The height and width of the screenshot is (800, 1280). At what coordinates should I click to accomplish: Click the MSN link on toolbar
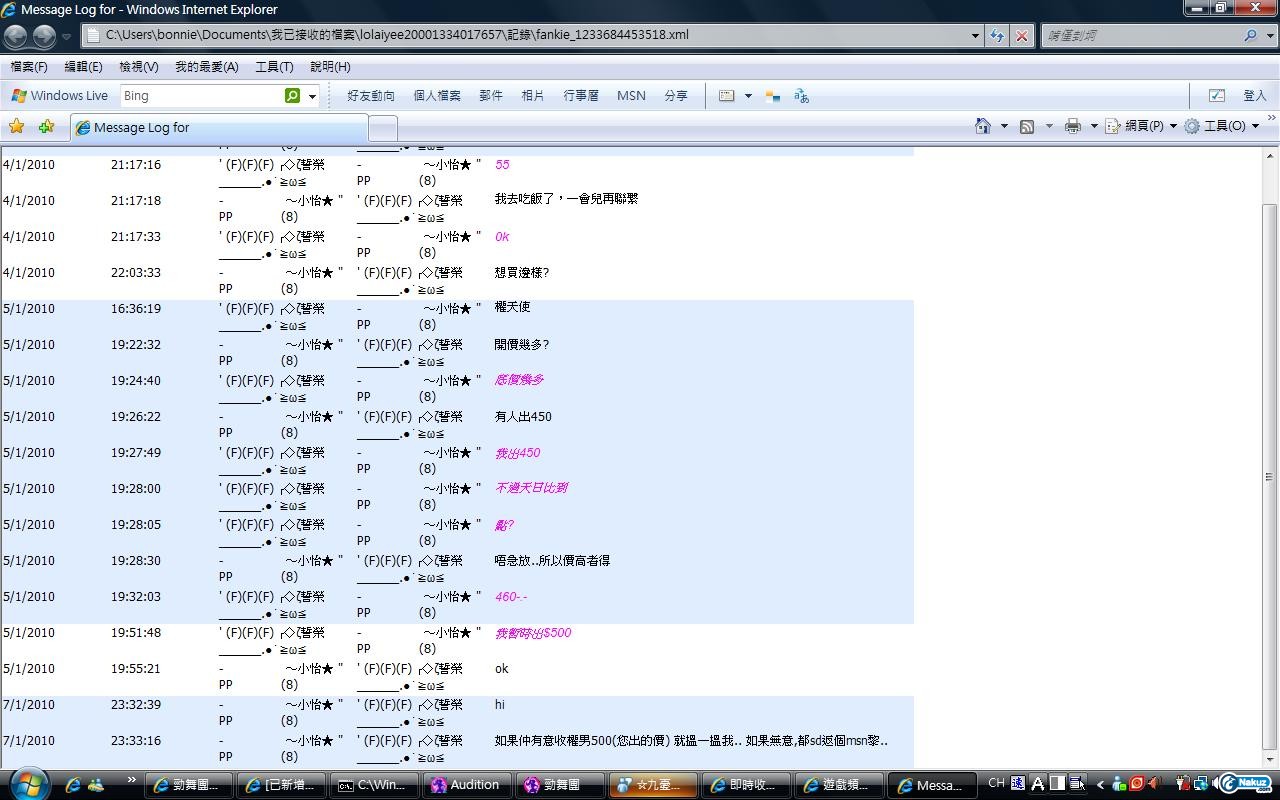[x=631, y=96]
